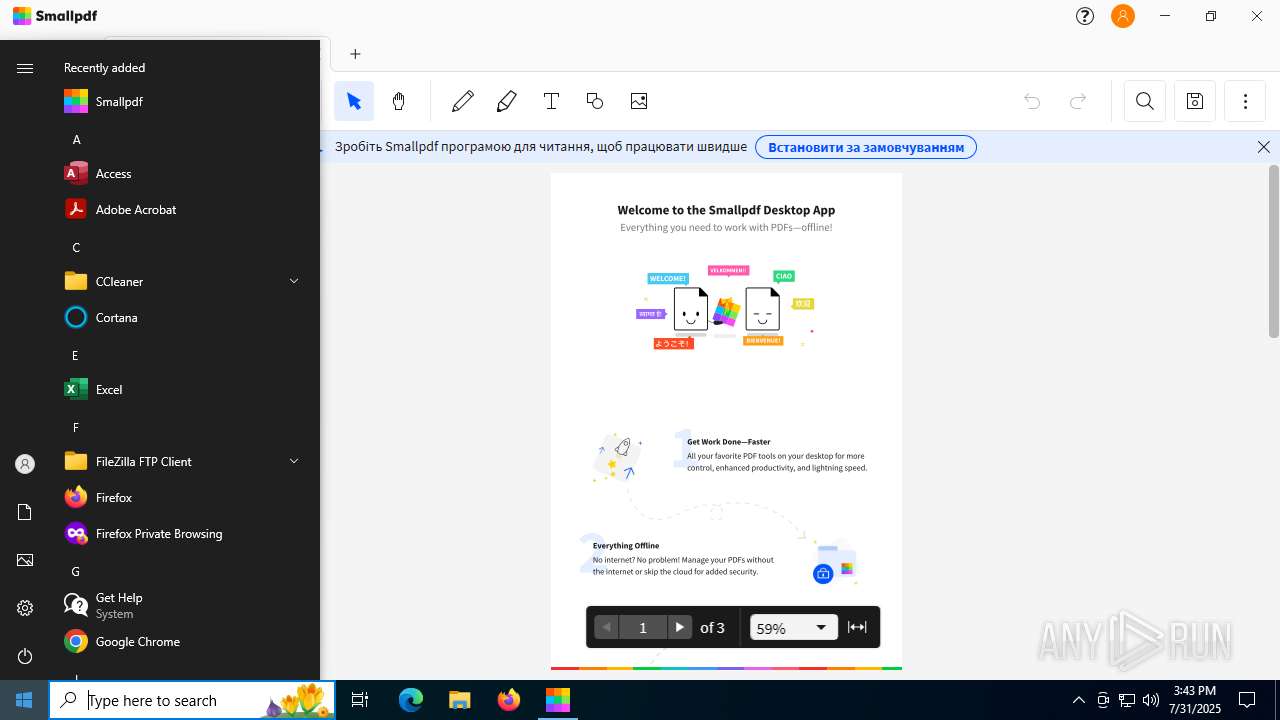The height and width of the screenshot is (720, 1280).
Task: Open Google Chrome from Start menu
Action: pos(183,641)
